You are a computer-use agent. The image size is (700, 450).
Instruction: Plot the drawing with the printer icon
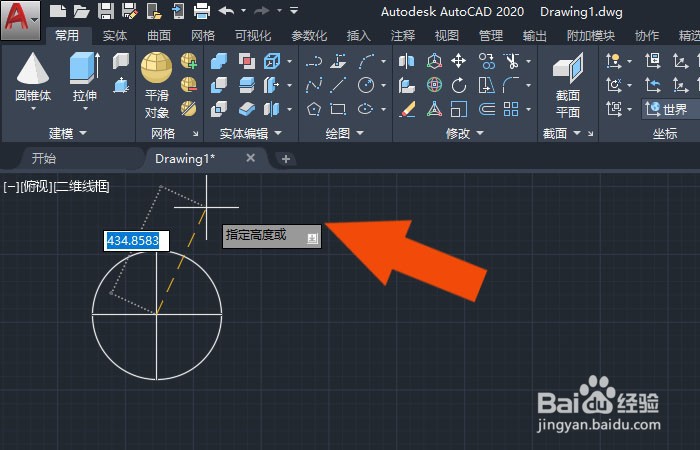[x=202, y=11]
